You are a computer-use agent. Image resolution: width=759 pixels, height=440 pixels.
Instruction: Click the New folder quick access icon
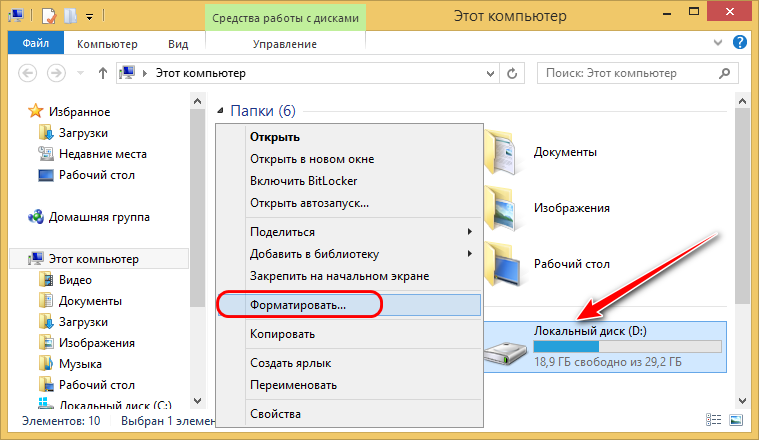pos(71,16)
